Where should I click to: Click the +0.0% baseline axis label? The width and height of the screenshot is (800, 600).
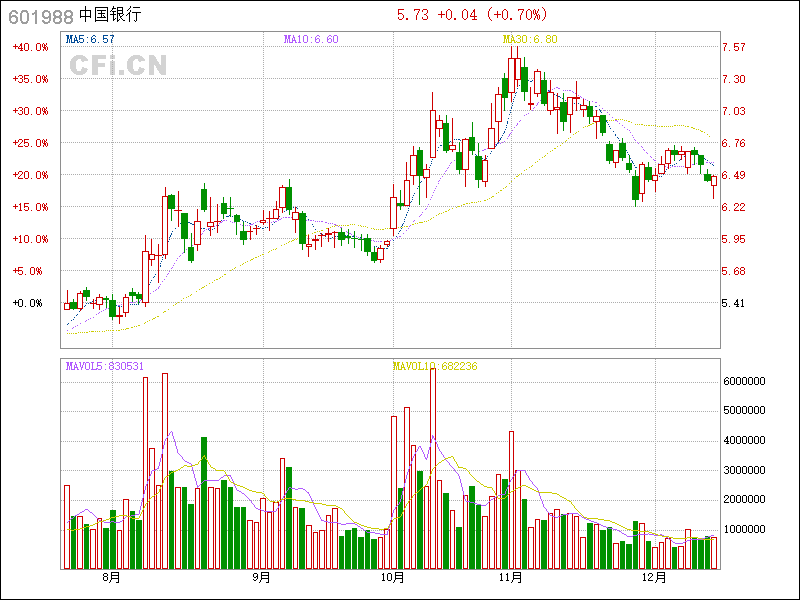(30, 303)
